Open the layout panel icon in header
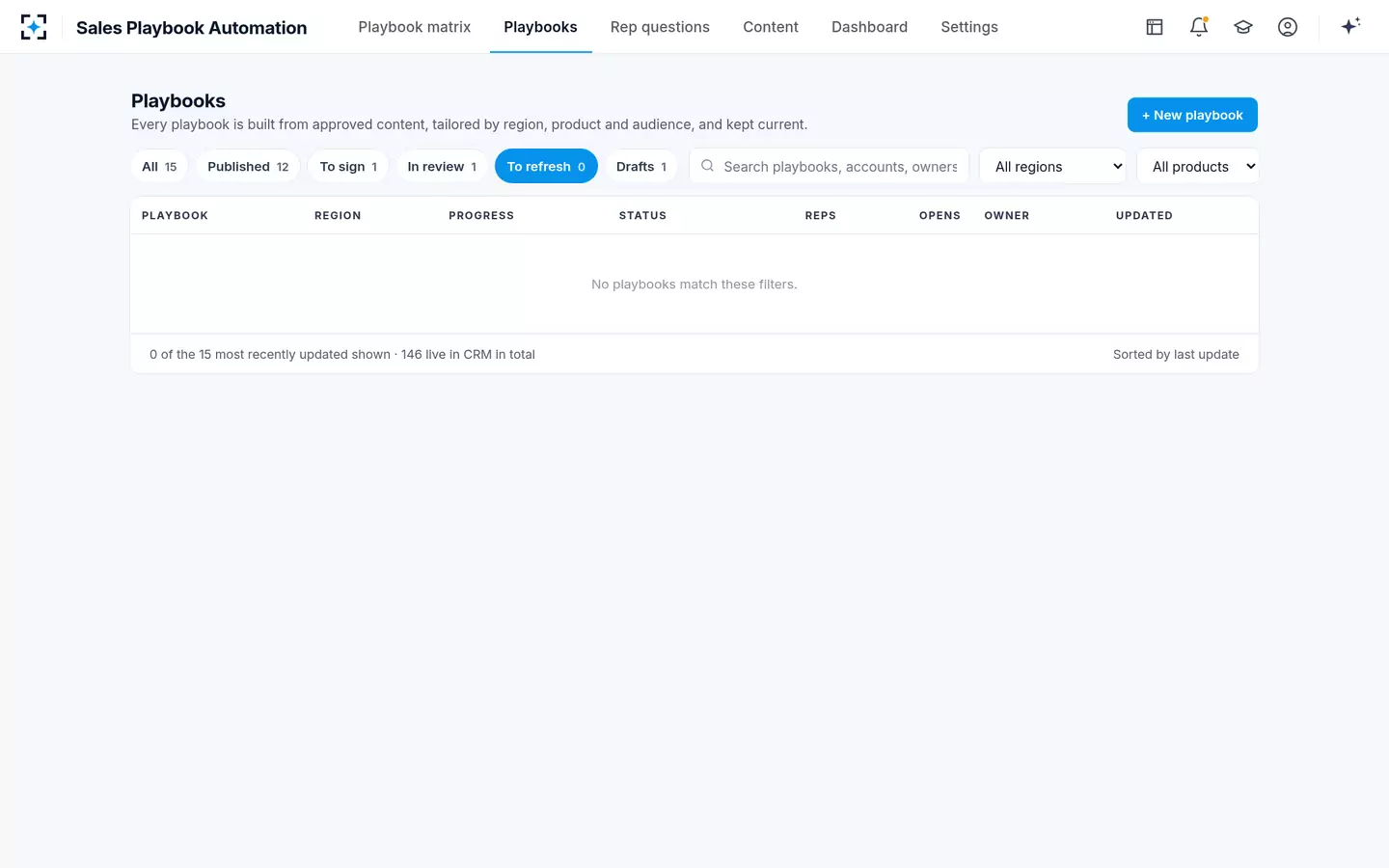This screenshot has width=1389, height=868. pos(1155,27)
